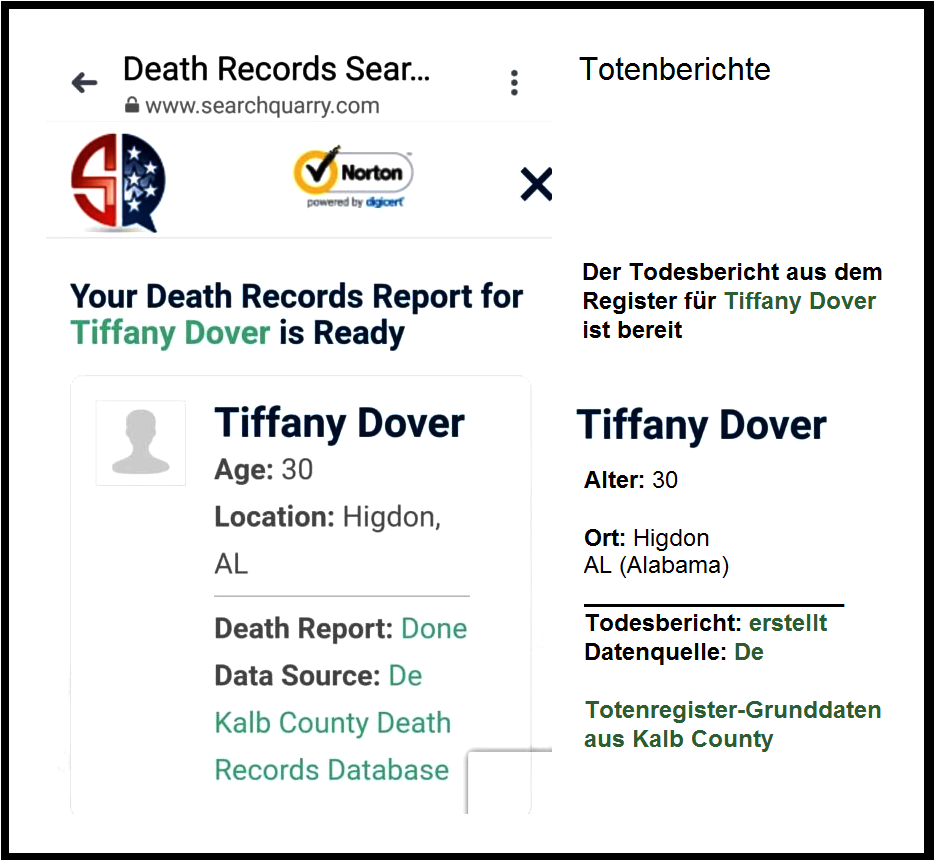Select the large Tiffany Dover name in the card
Image resolution: width=934 pixels, height=860 pixels.
[x=339, y=423]
